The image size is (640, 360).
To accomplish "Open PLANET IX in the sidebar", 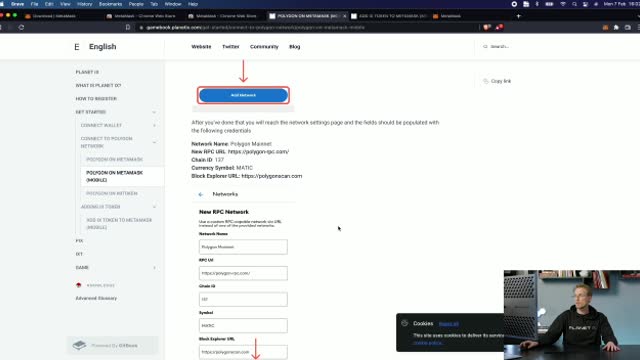I will pyautogui.click(x=87, y=72).
